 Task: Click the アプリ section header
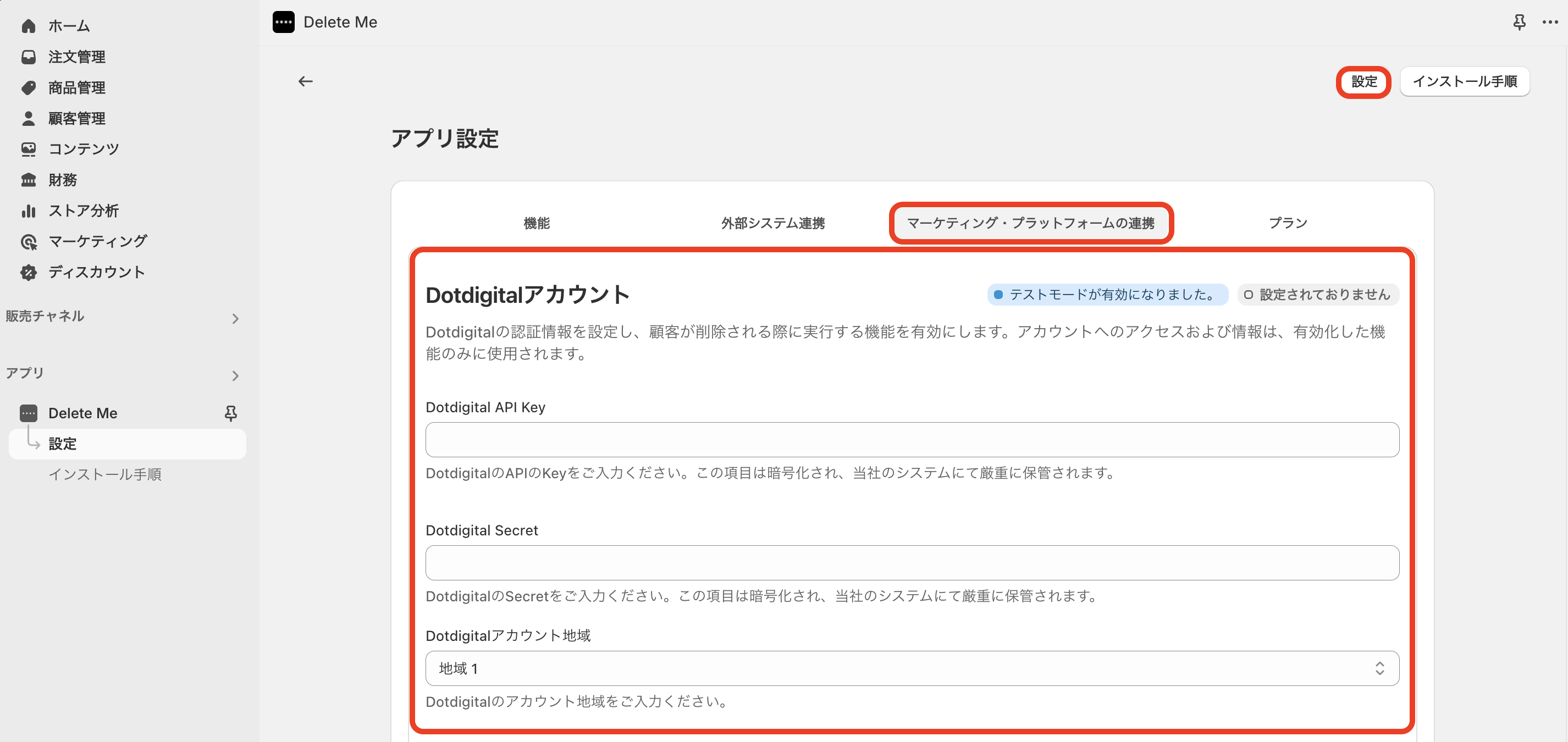pos(24,373)
